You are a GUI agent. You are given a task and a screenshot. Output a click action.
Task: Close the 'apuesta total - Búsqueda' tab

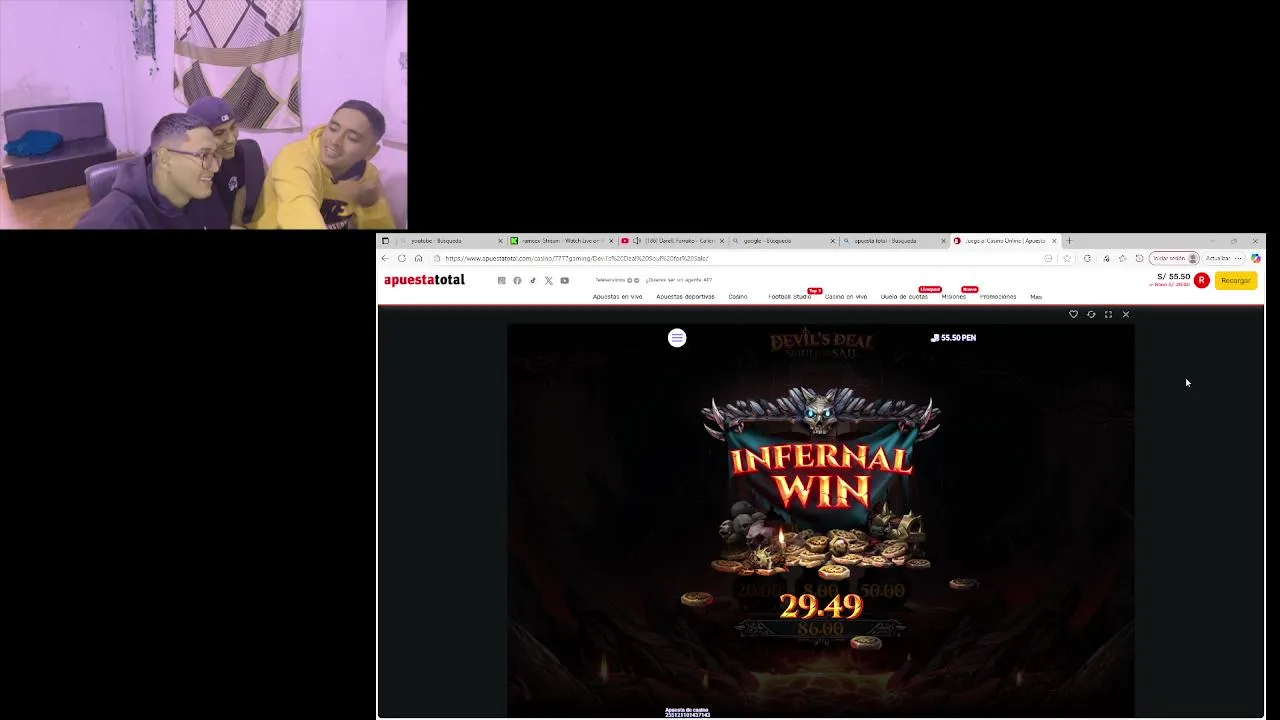click(943, 241)
